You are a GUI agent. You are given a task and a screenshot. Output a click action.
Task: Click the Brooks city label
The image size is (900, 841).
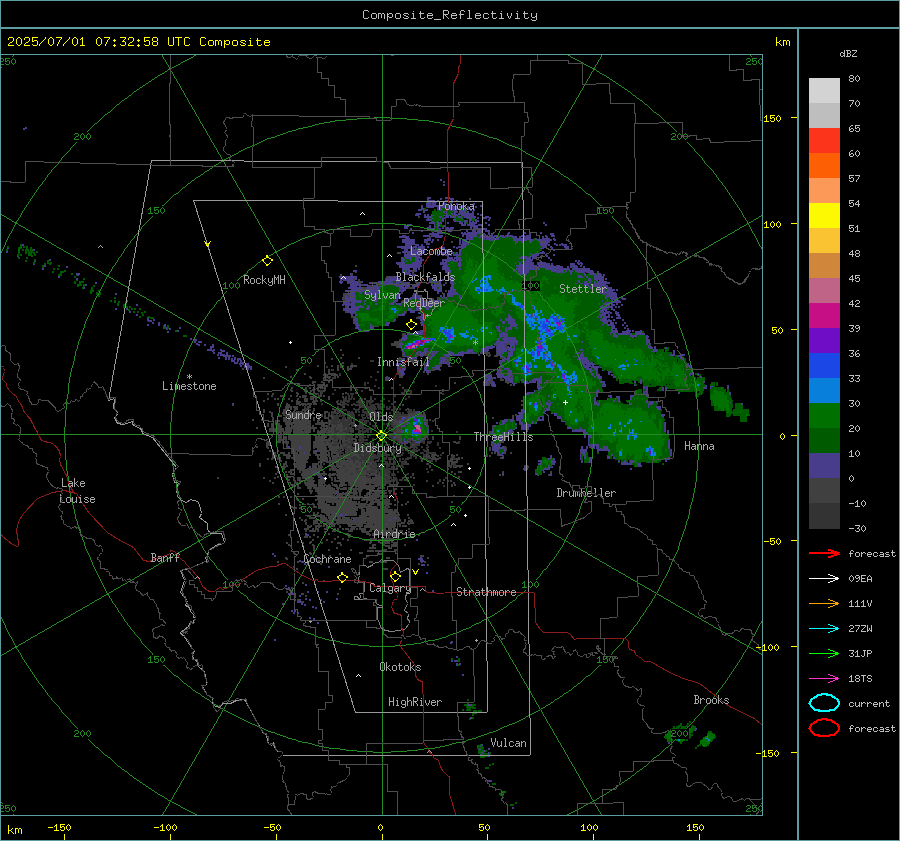711,700
